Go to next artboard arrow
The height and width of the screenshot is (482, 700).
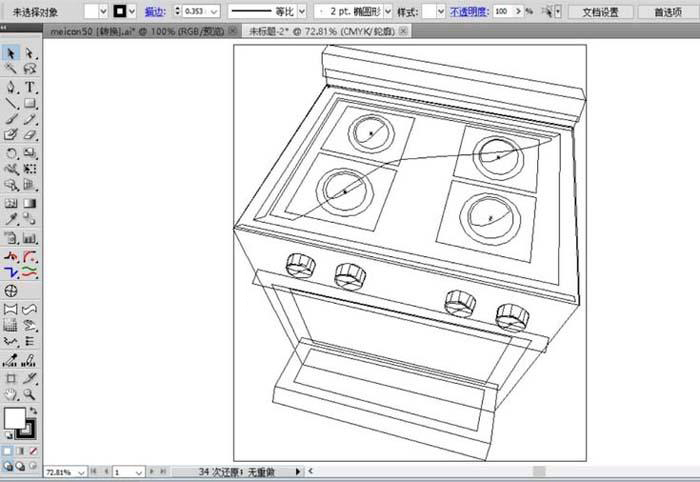[152, 471]
